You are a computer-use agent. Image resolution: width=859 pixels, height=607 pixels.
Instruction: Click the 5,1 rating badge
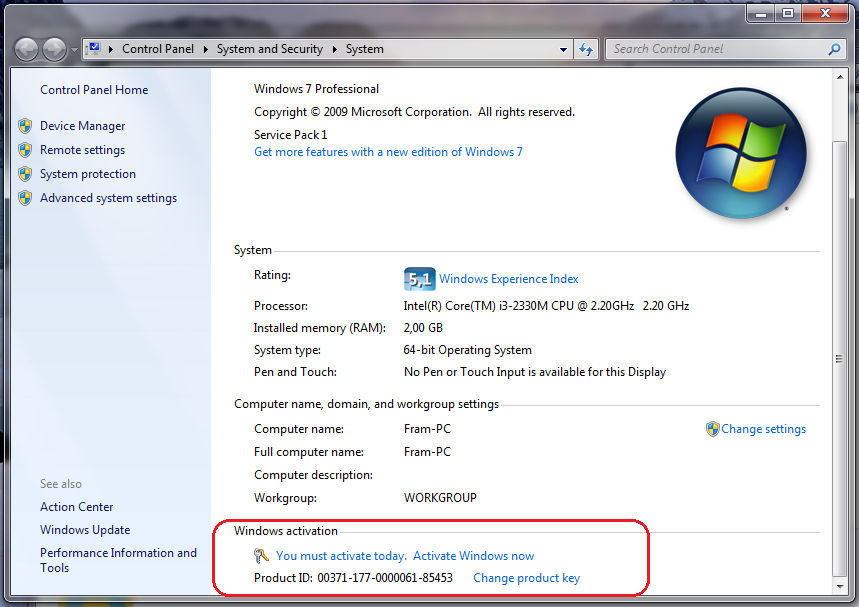click(420, 279)
